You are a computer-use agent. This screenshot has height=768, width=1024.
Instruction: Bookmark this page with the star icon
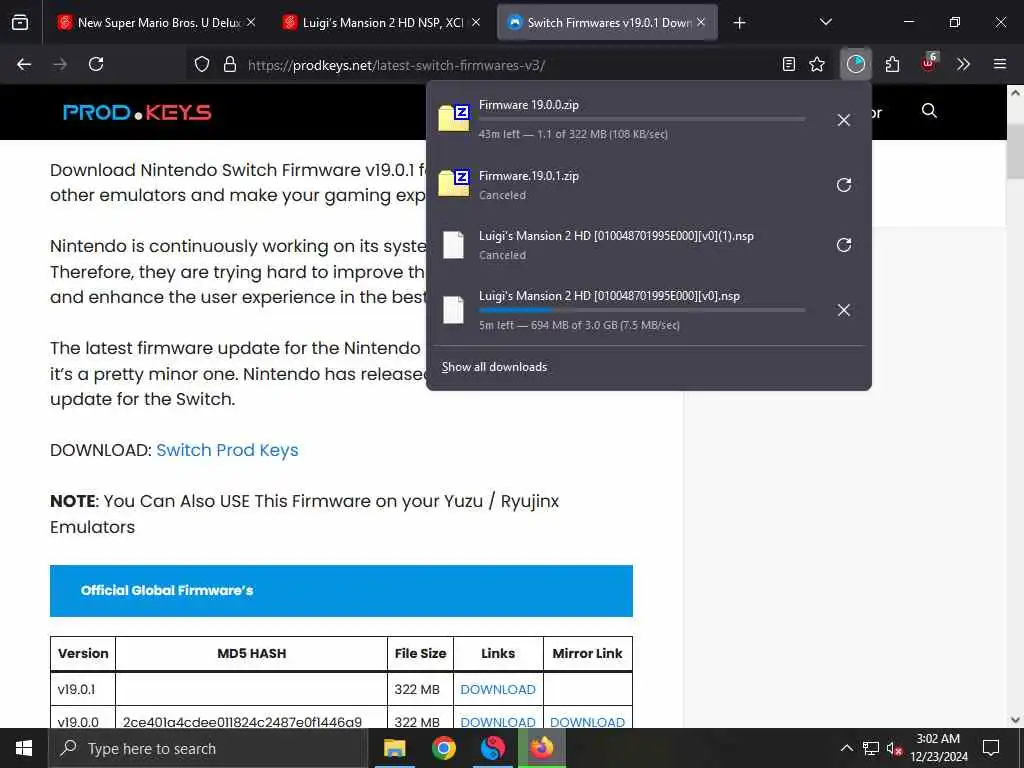point(817,64)
